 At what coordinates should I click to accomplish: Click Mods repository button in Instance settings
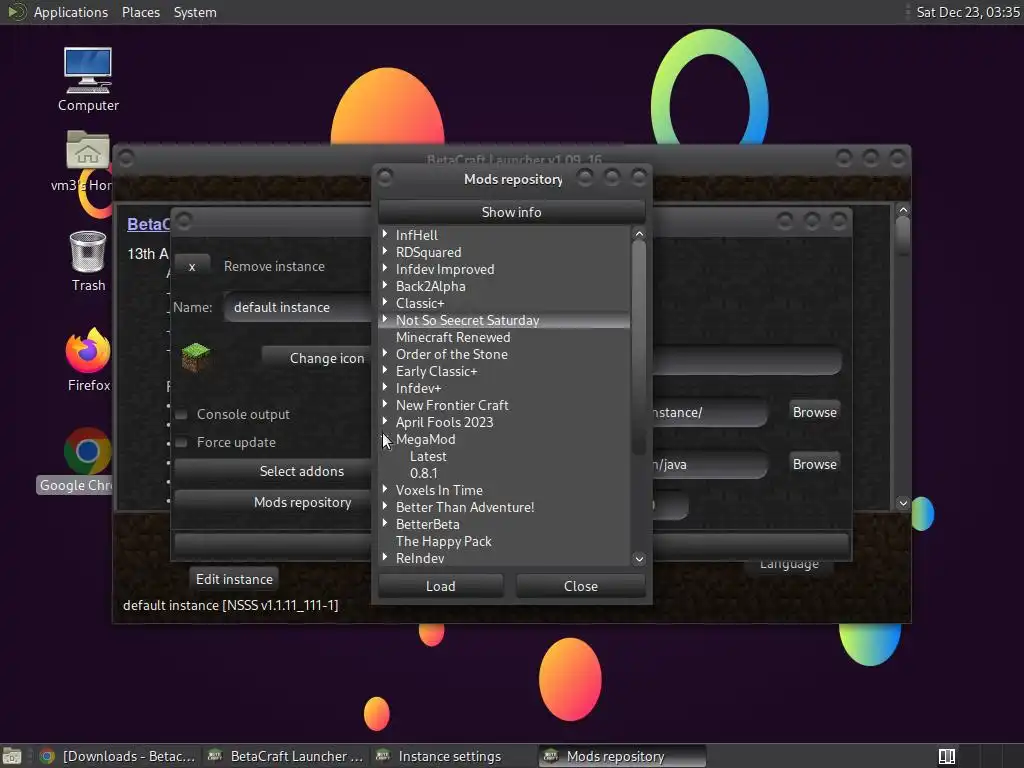coord(273,502)
